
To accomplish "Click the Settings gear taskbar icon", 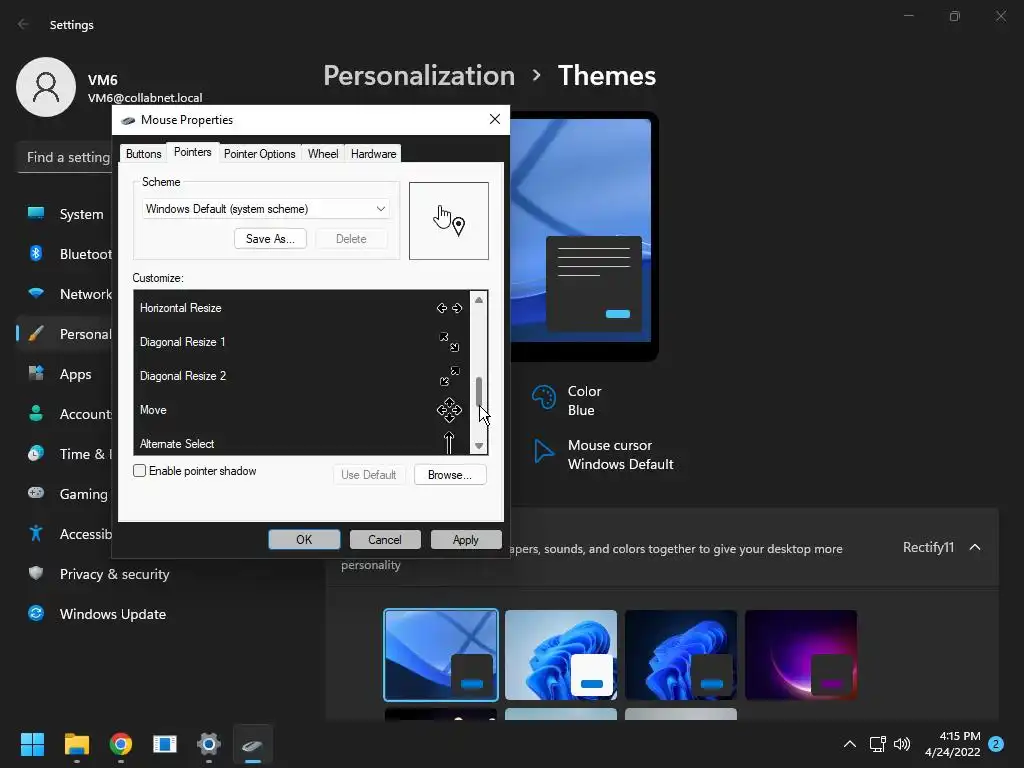I will click(209, 744).
